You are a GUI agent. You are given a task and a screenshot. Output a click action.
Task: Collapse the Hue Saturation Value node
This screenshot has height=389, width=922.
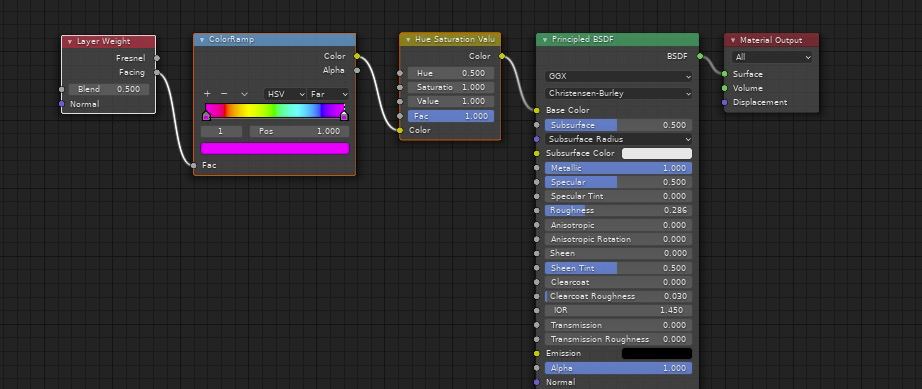tap(408, 39)
